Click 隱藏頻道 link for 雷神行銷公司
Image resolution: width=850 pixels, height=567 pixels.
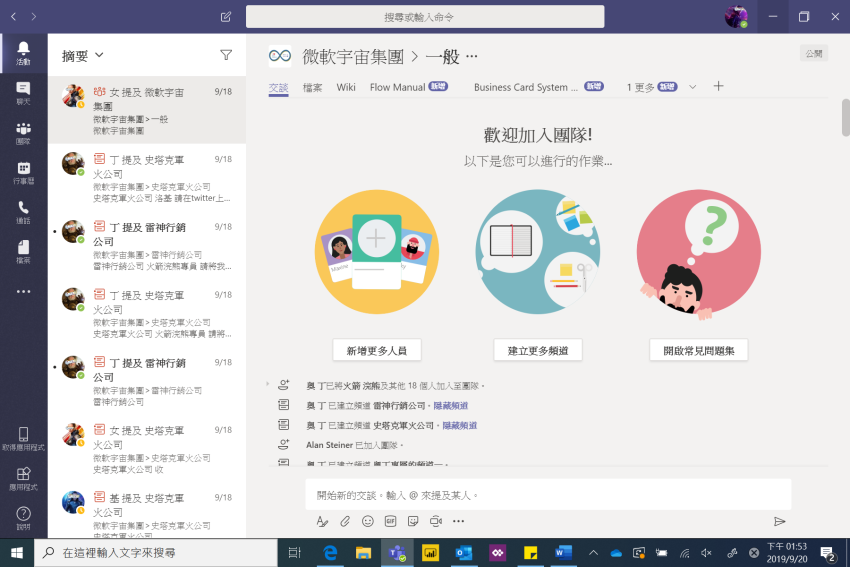click(450, 405)
